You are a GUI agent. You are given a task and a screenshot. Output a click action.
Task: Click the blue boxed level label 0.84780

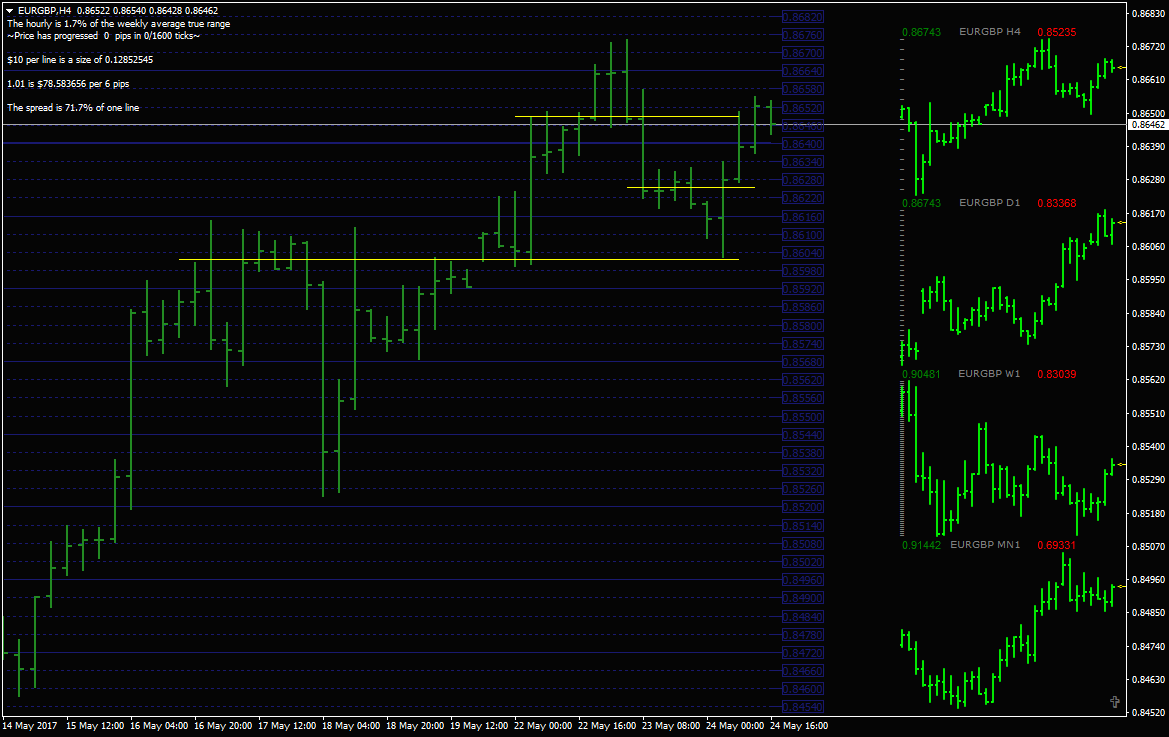tap(803, 635)
